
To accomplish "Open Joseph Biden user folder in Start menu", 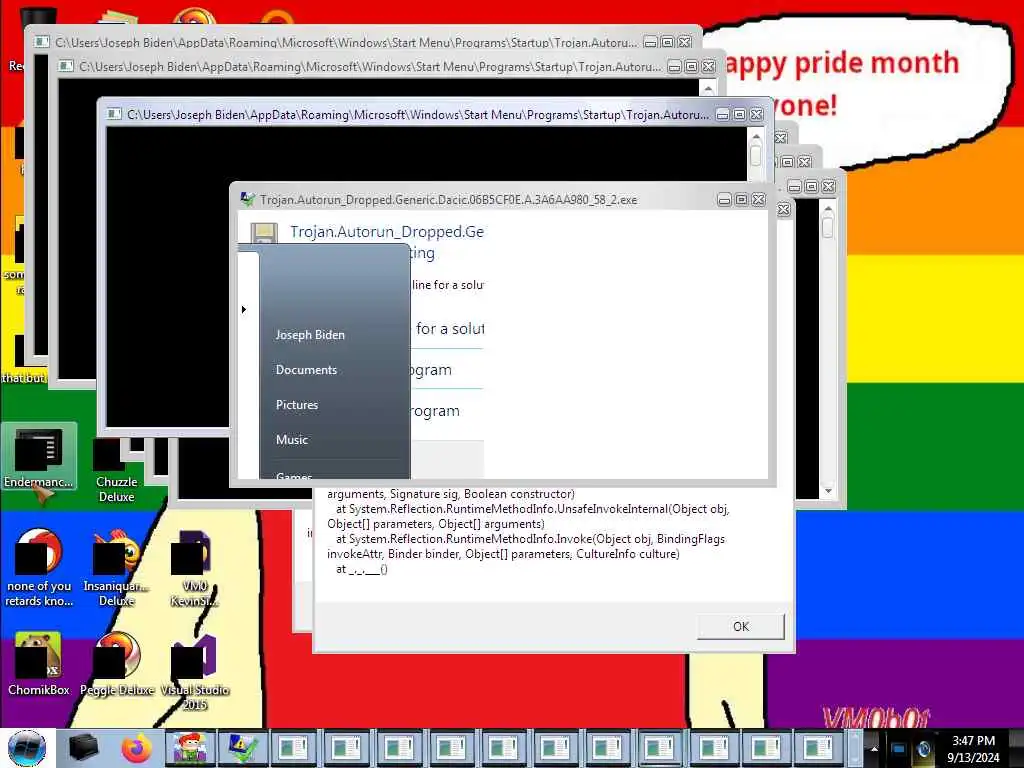I will (x=310, y=335).
